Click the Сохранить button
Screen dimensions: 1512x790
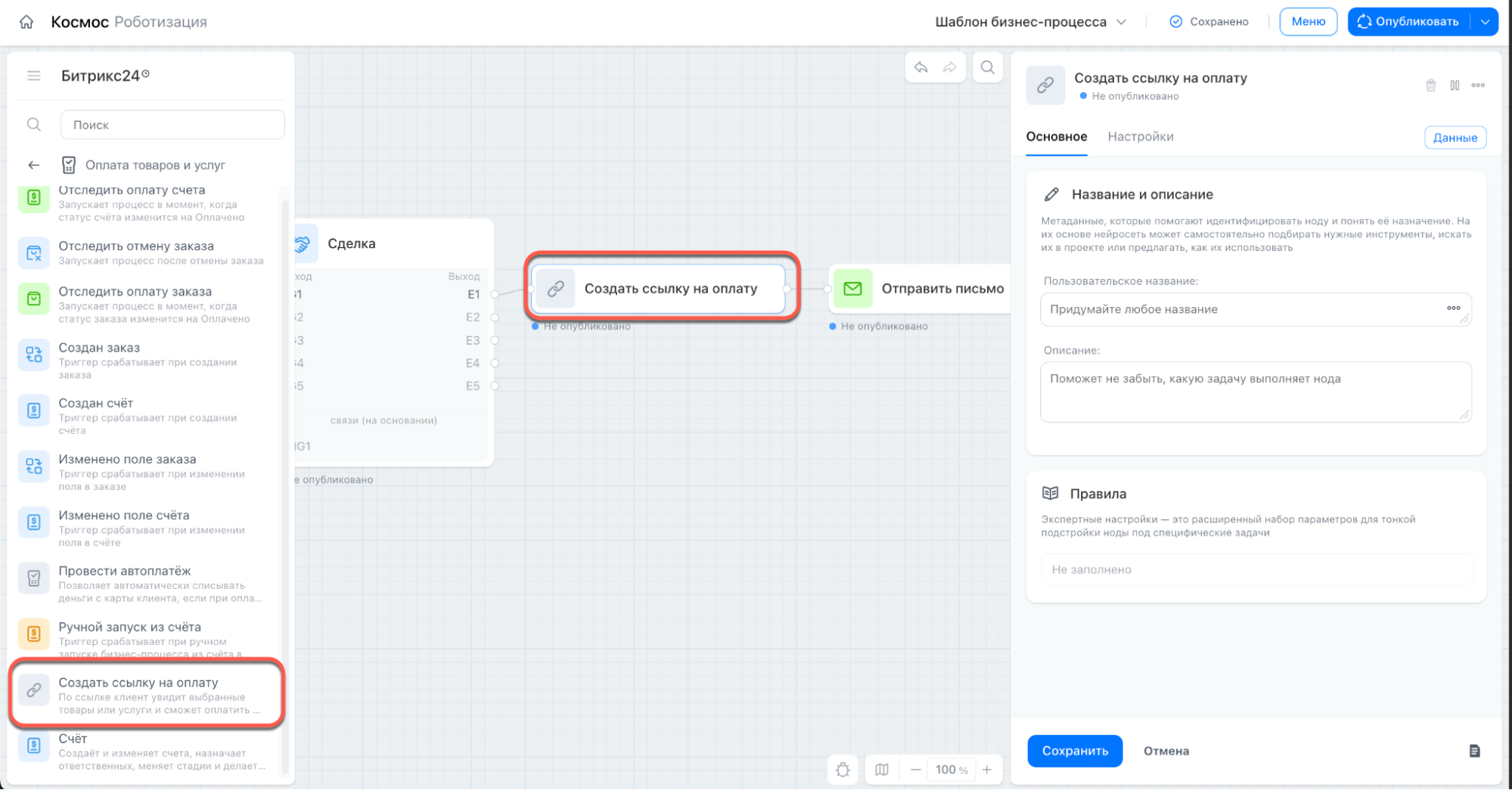tap(1075, 751)
